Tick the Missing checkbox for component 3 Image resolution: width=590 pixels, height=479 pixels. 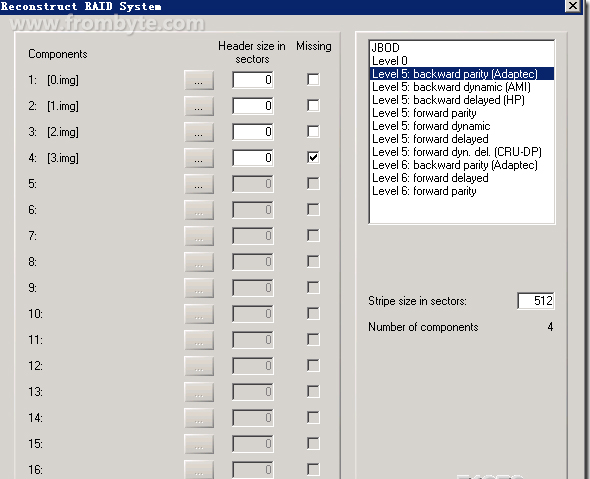[313, 131]
